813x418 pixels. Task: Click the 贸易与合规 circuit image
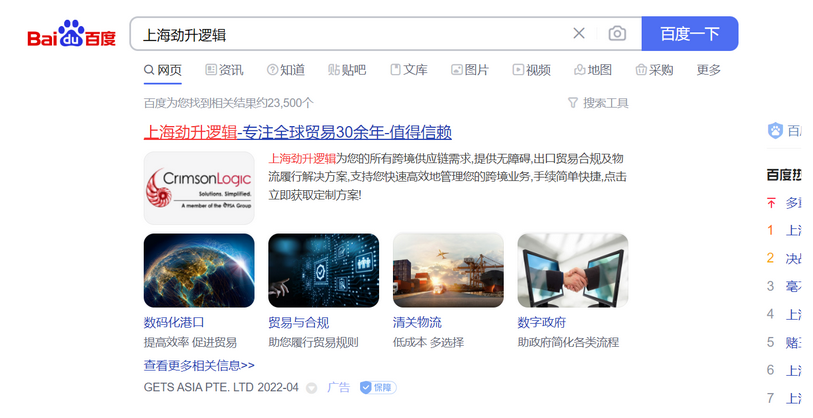click(x=324, y=270)
